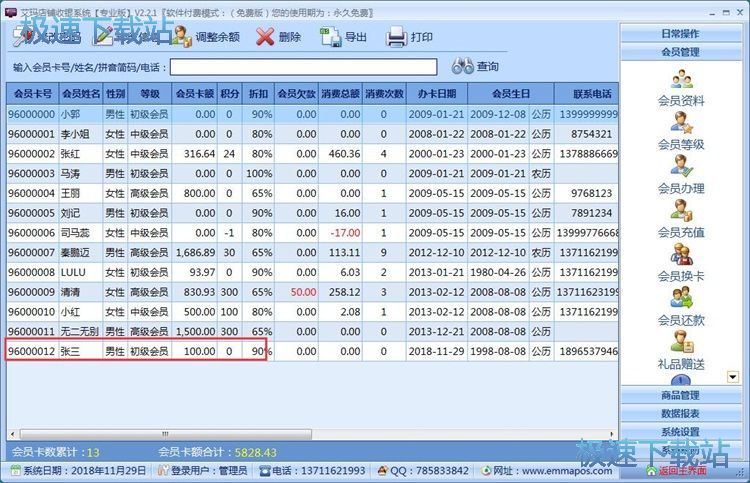Sort by 办卡日期 column header

tap(437, 94)
